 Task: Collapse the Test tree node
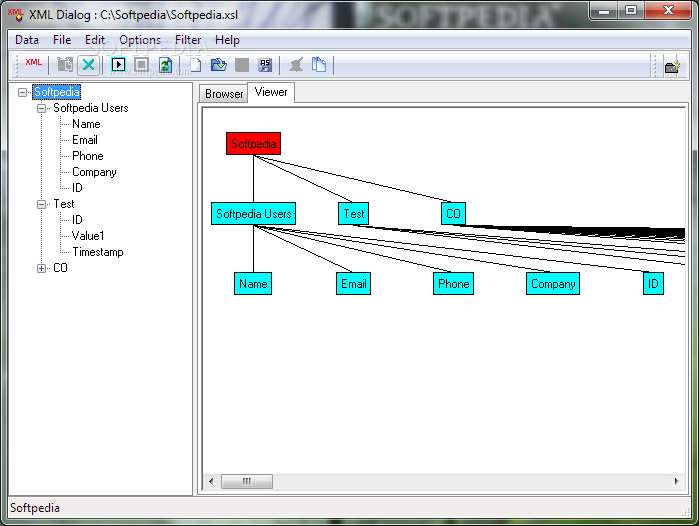(x=41, y=204)
